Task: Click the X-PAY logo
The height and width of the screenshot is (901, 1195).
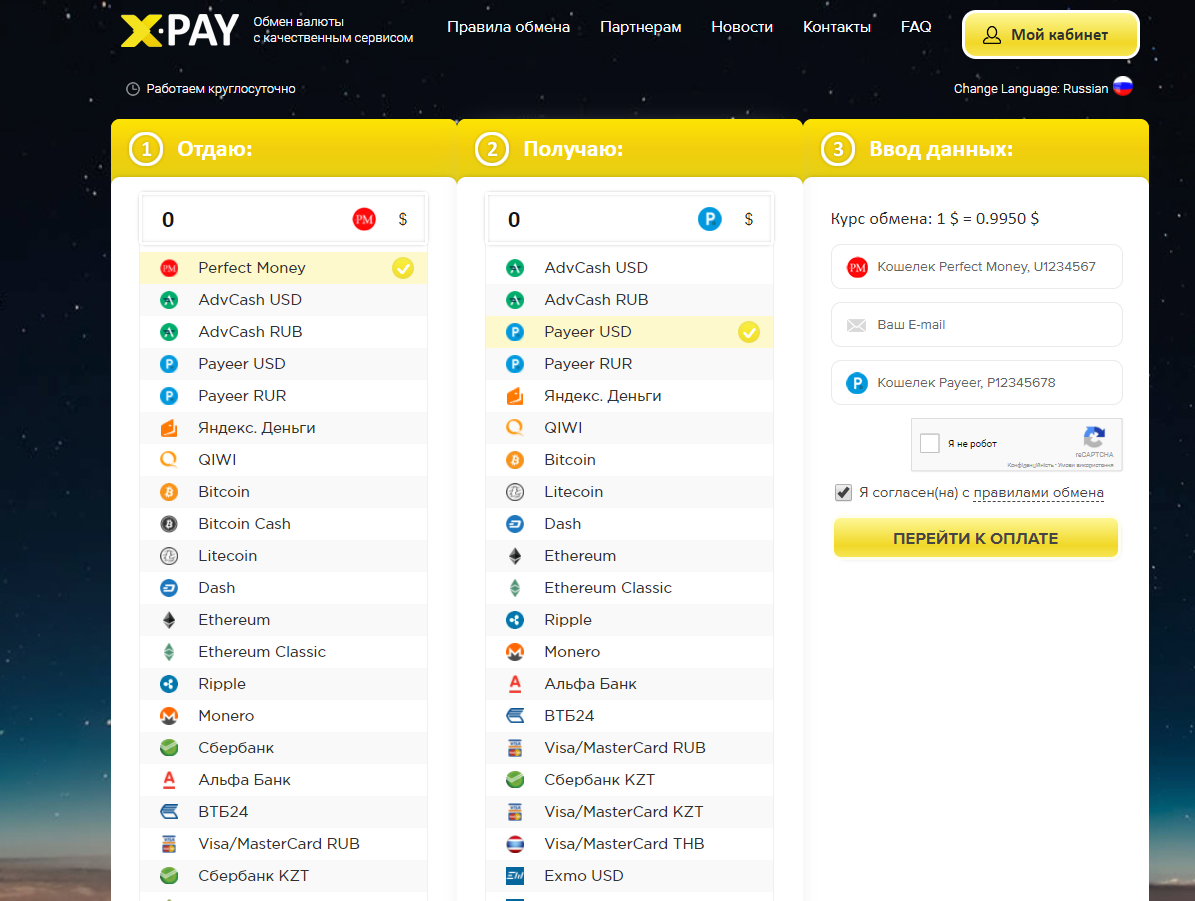Action: 180,30
